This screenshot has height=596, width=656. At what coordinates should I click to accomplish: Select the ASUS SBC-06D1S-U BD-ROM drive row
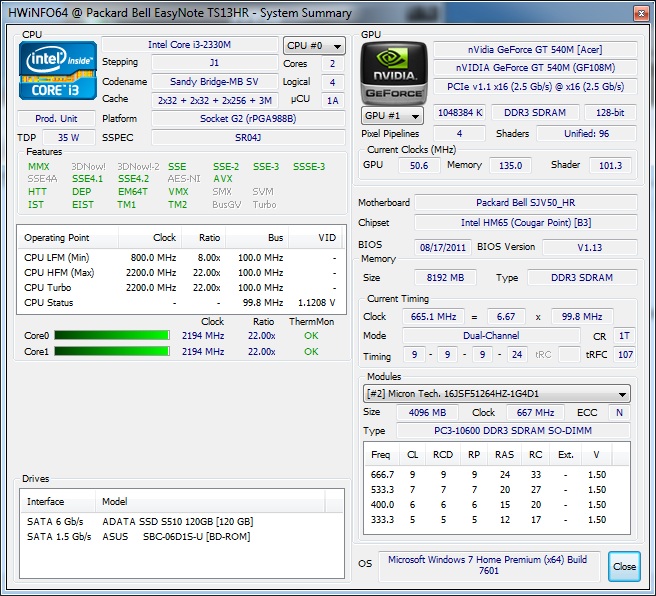(x=182, y=537)
